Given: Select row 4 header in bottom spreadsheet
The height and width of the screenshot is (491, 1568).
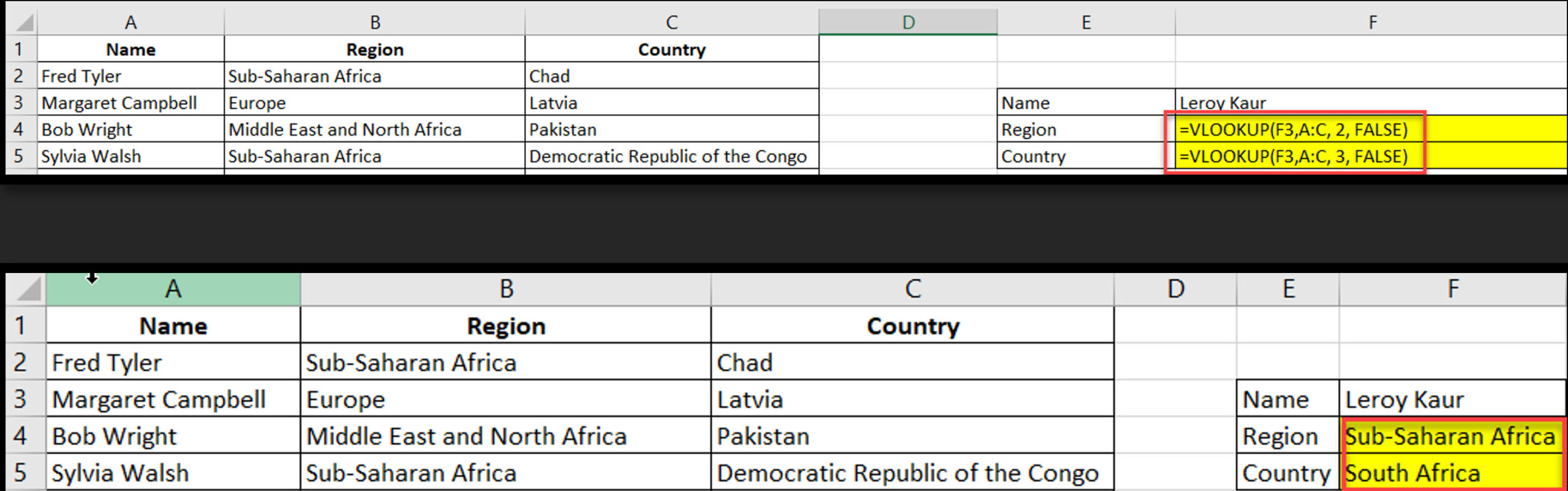Looking at the screenshot, I should pyautogui.click(x=26, y=435).
